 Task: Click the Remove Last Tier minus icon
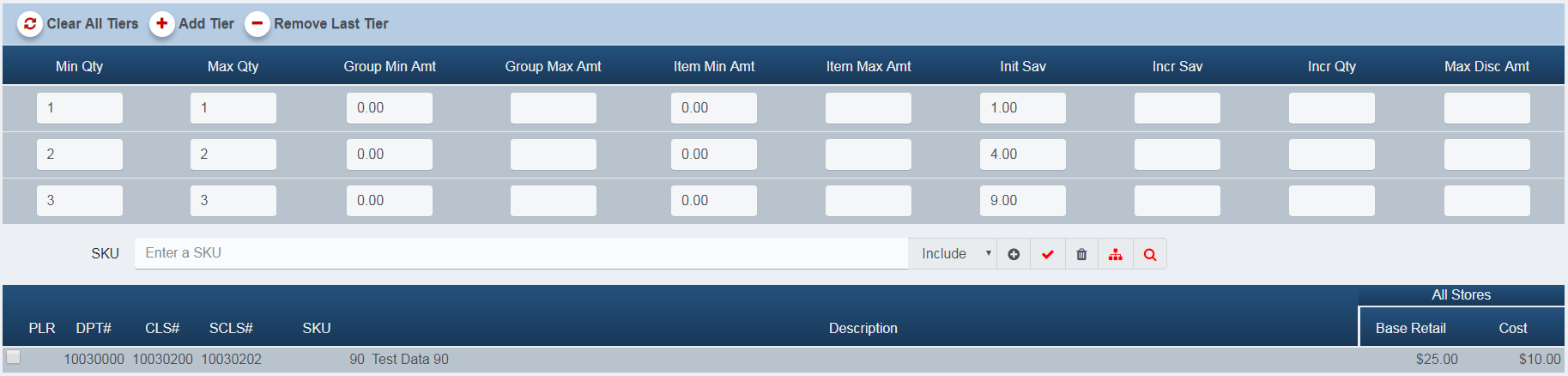point(257,24)
